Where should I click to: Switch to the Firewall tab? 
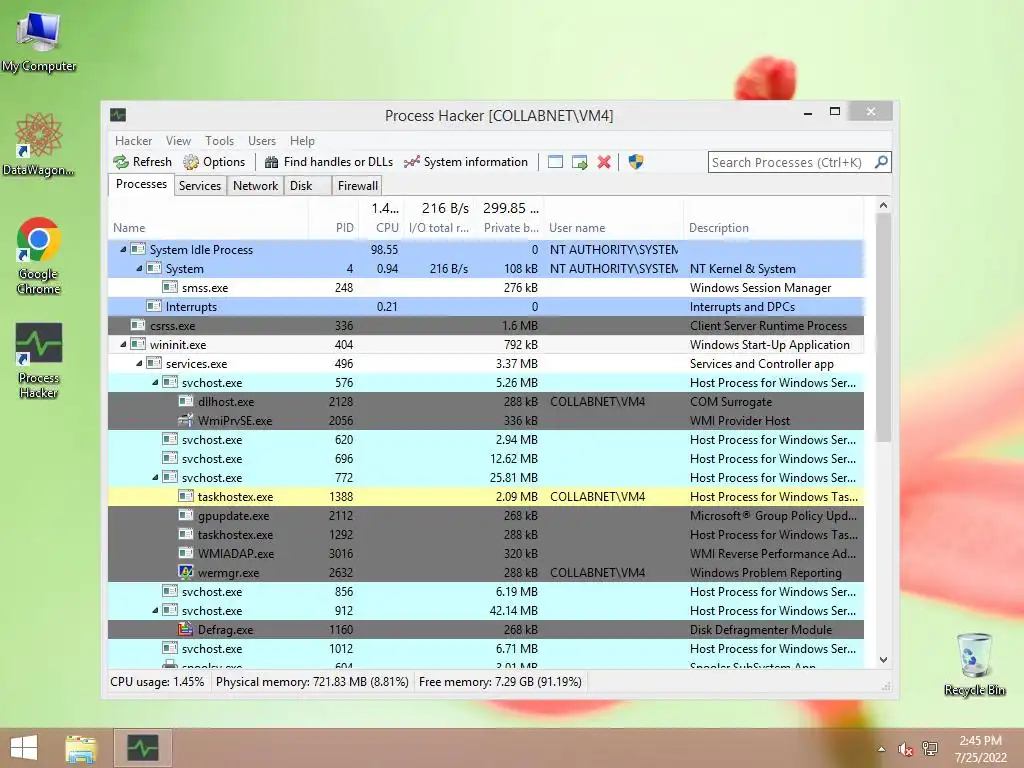pyautogui.click(x=357, y=185)
